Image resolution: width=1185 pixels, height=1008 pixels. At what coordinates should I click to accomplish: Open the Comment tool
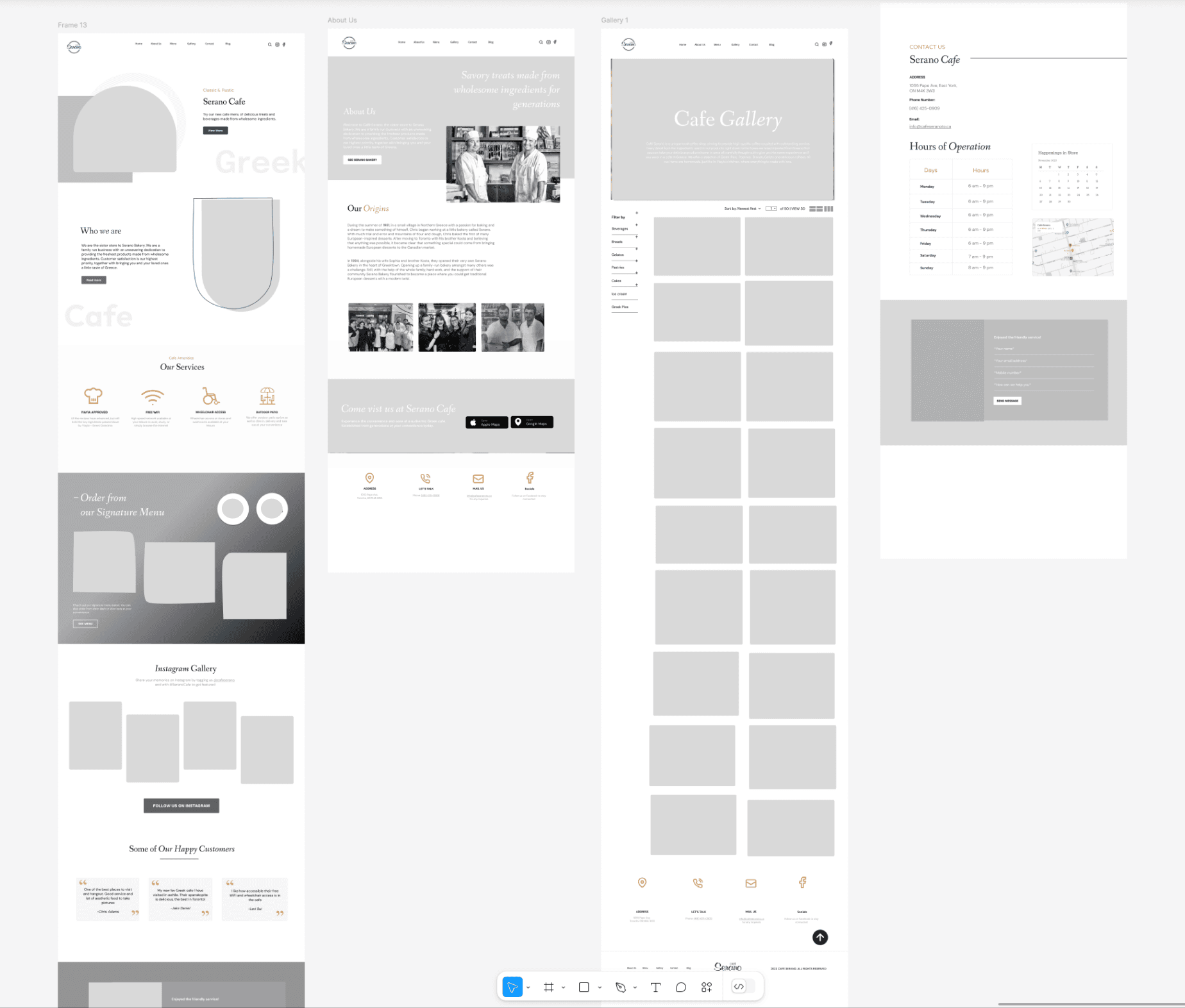tap(681, 987)
